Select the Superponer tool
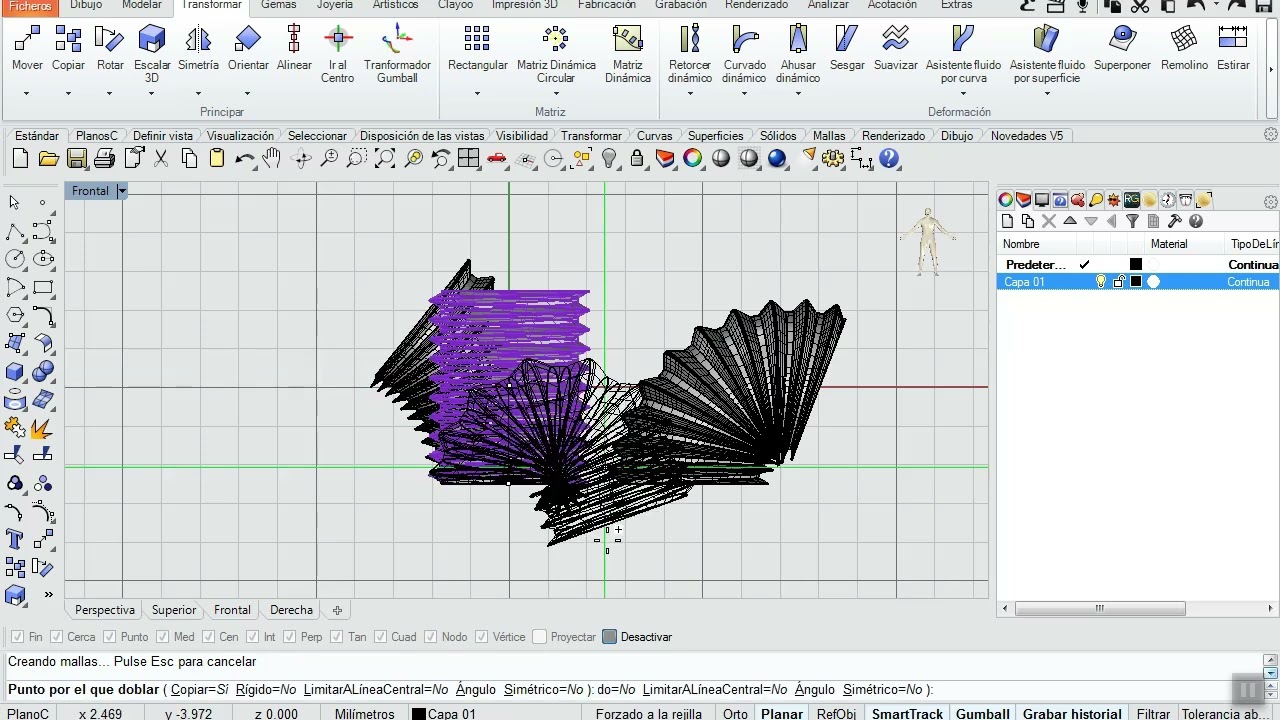This screenshot has width=1280, height=720. coord(1122,48)
